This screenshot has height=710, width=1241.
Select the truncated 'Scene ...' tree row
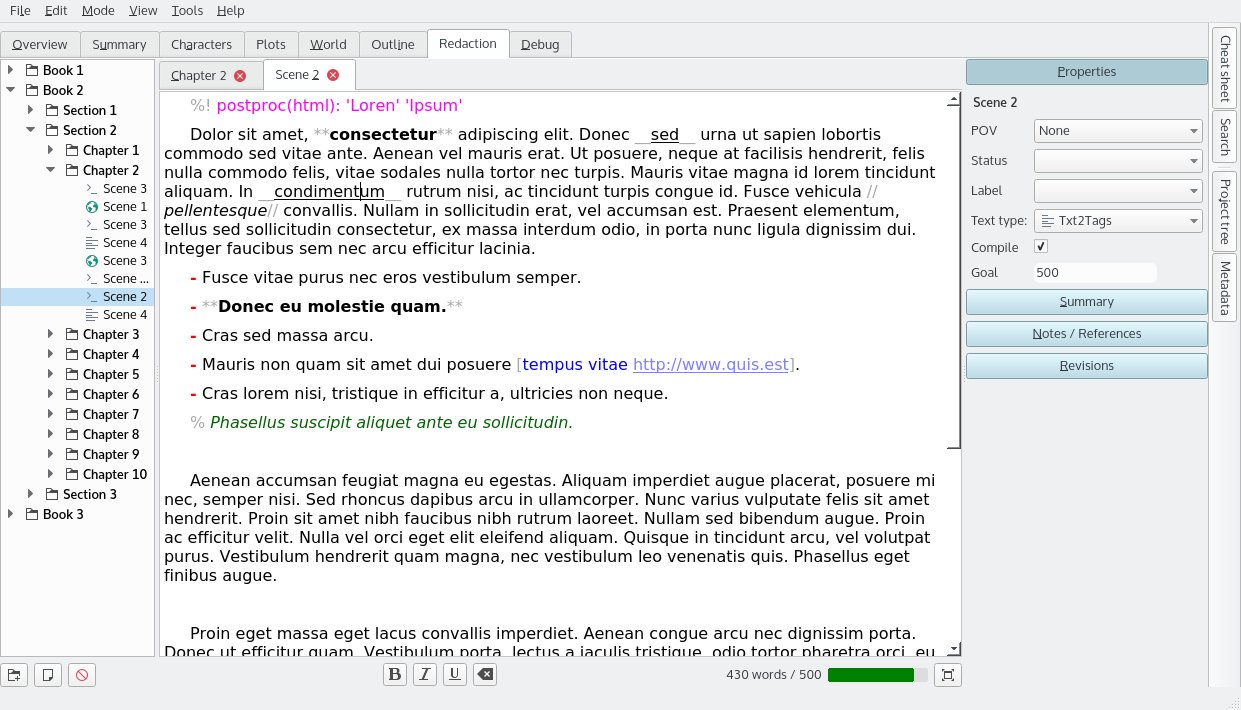(x=79, y=279)
